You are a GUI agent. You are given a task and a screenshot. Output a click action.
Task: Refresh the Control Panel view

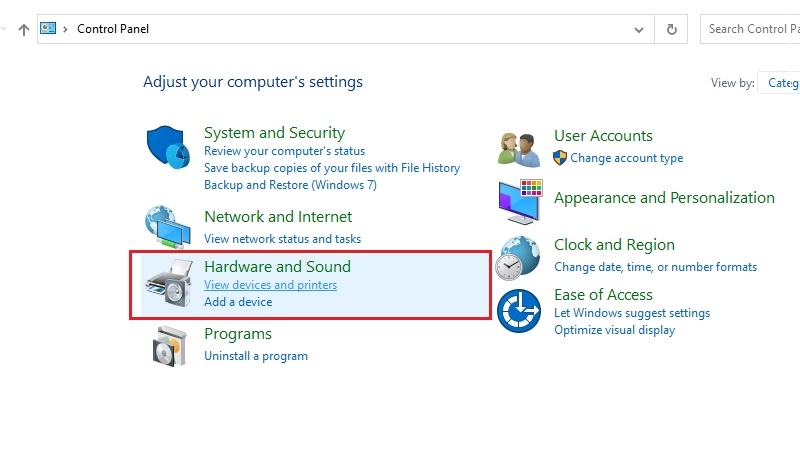tap(671, 29)
